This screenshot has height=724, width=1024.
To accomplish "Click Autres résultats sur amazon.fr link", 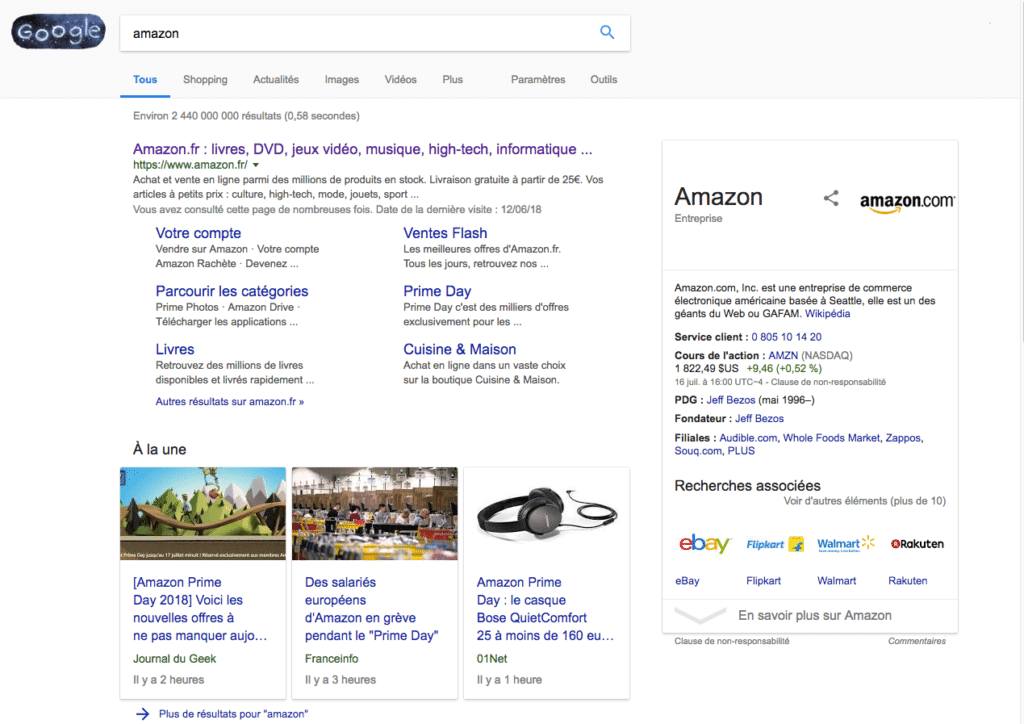I will point(229,401).
